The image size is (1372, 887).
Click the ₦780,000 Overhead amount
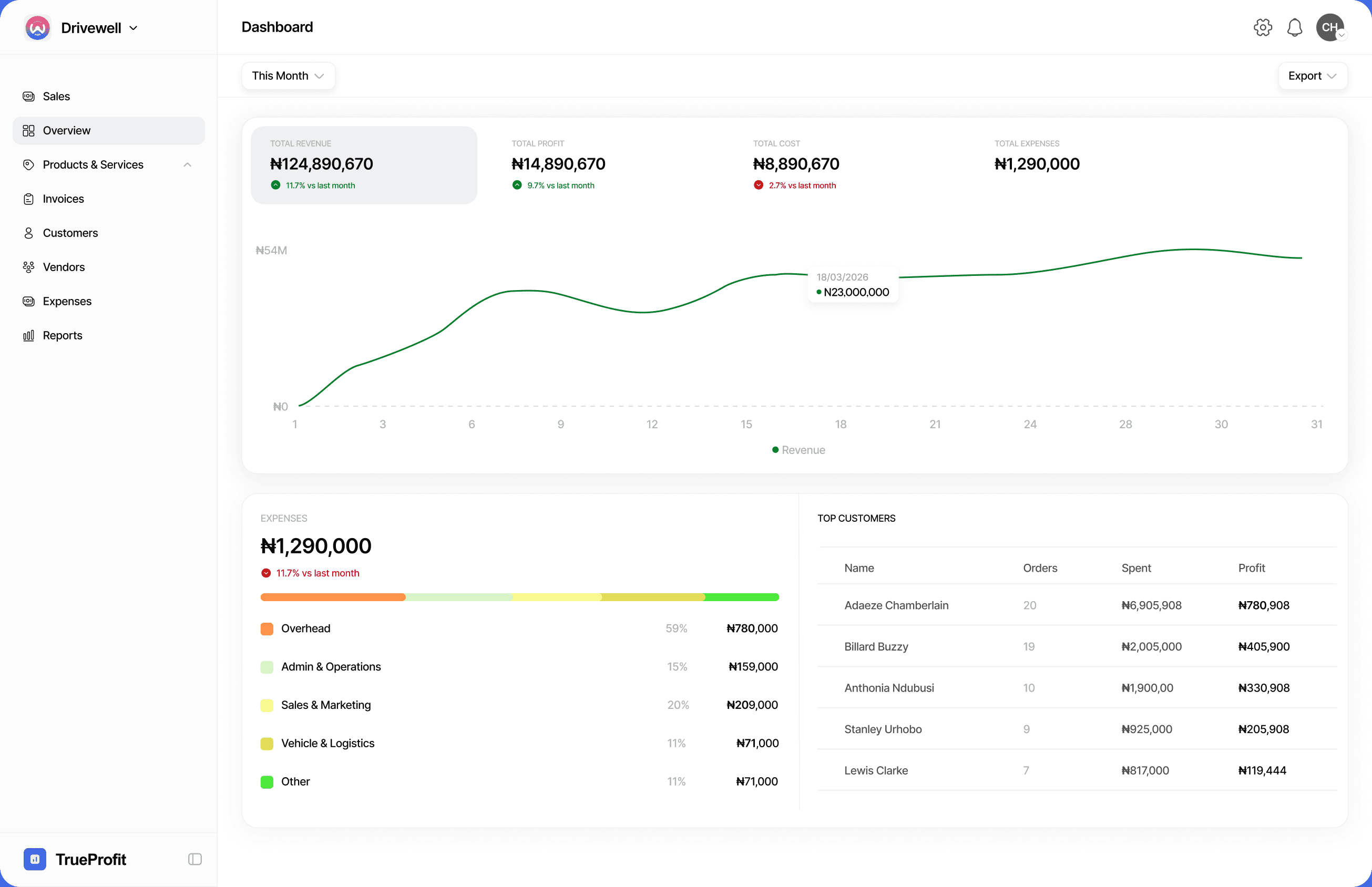click(752, 628)
